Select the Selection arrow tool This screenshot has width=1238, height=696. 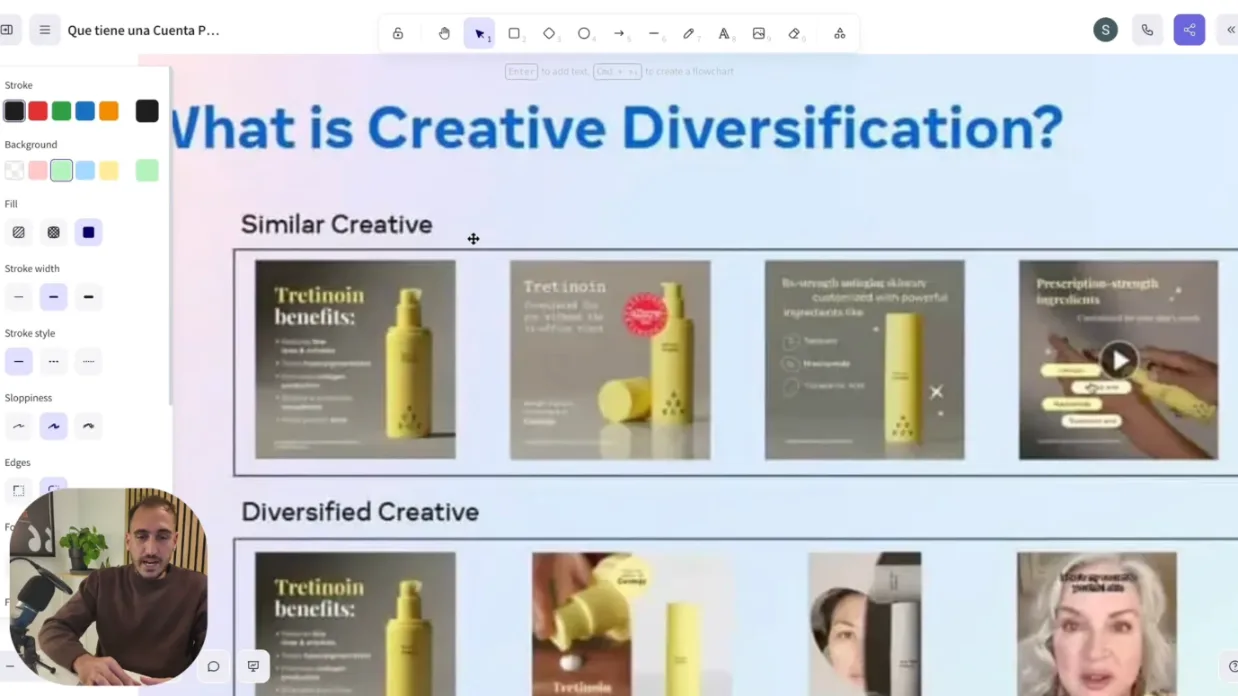point(479,33)
